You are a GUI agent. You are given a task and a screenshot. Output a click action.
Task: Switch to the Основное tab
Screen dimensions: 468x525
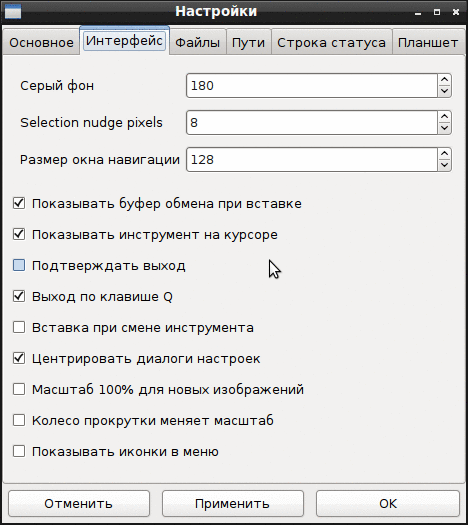point(41,43)
